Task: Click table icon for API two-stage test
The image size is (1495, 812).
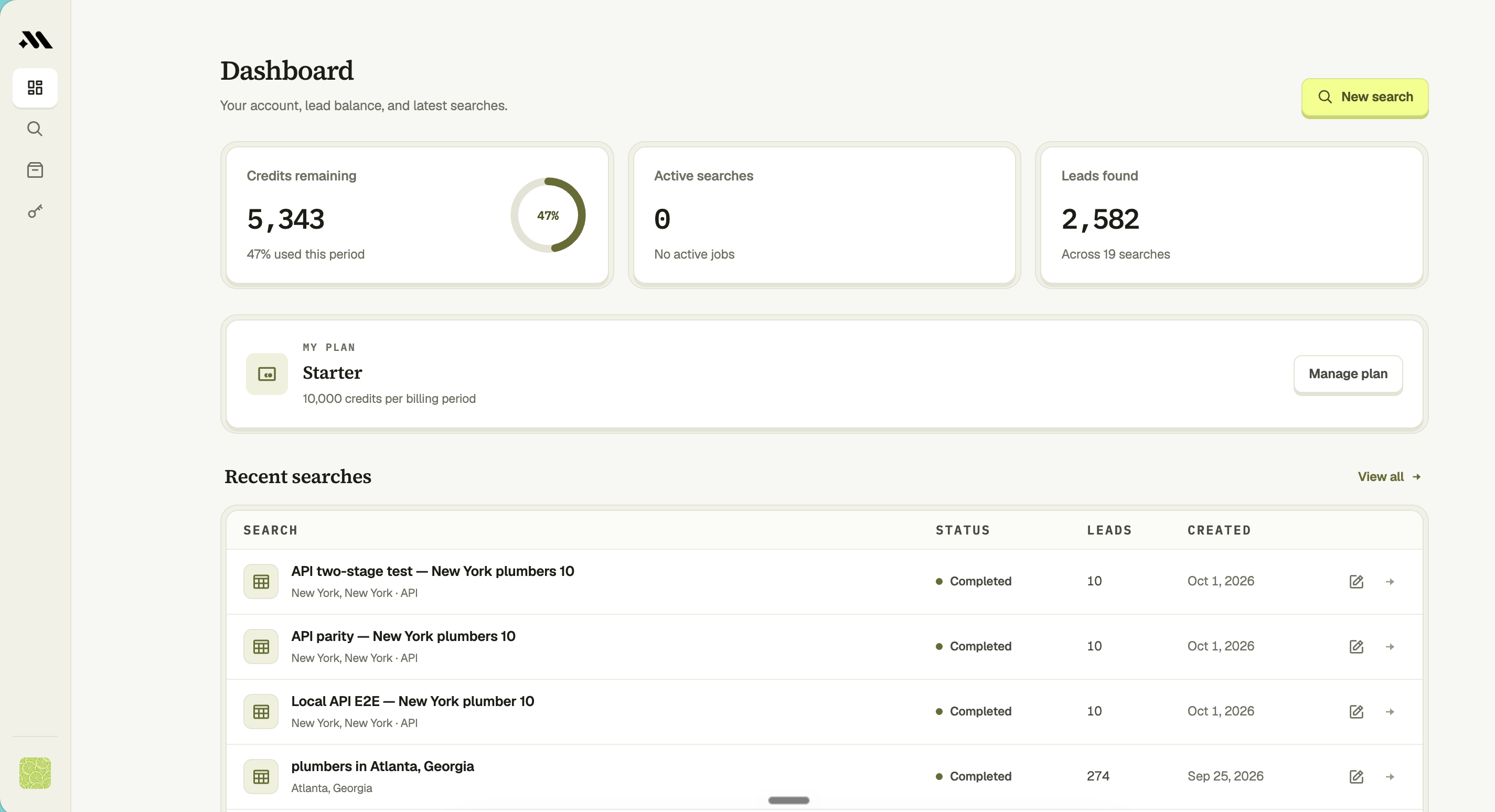Action: point(261,582)
